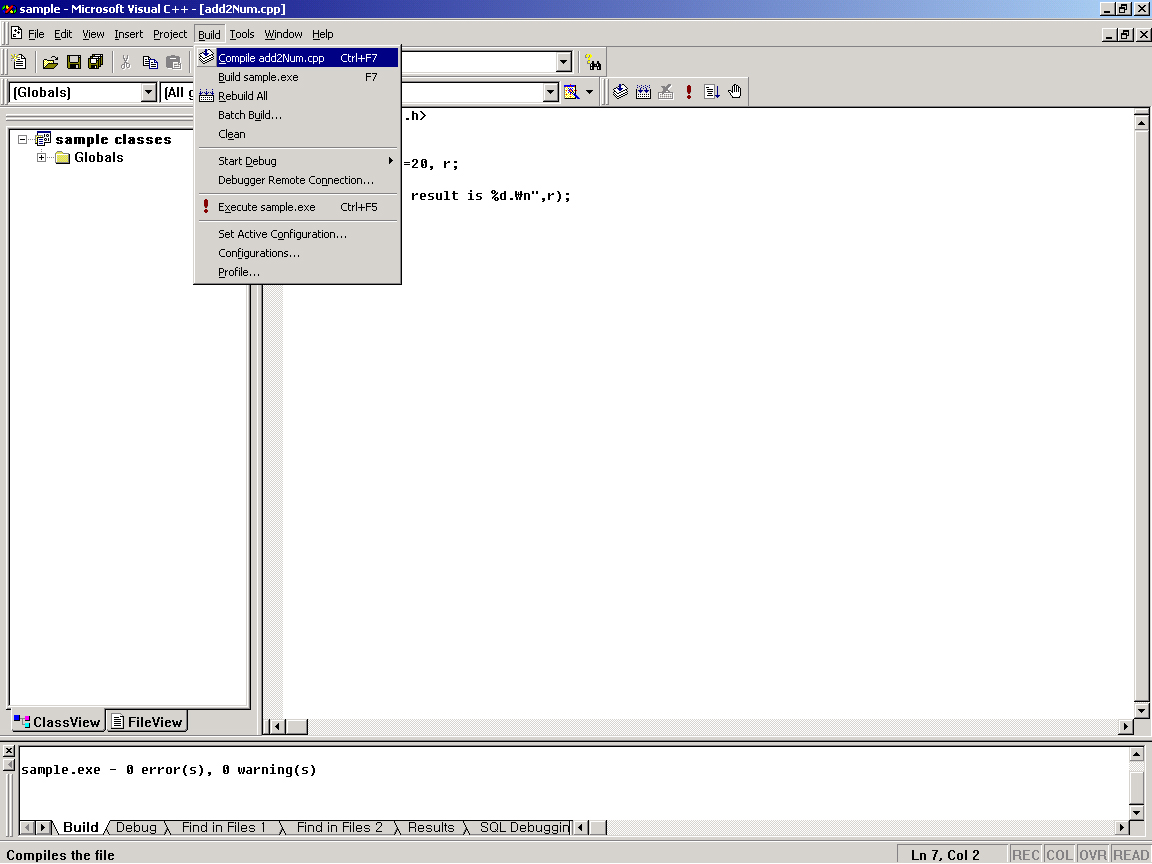
Task: Click the sample classes tree root icon
Action: click(x=43, y=139)
